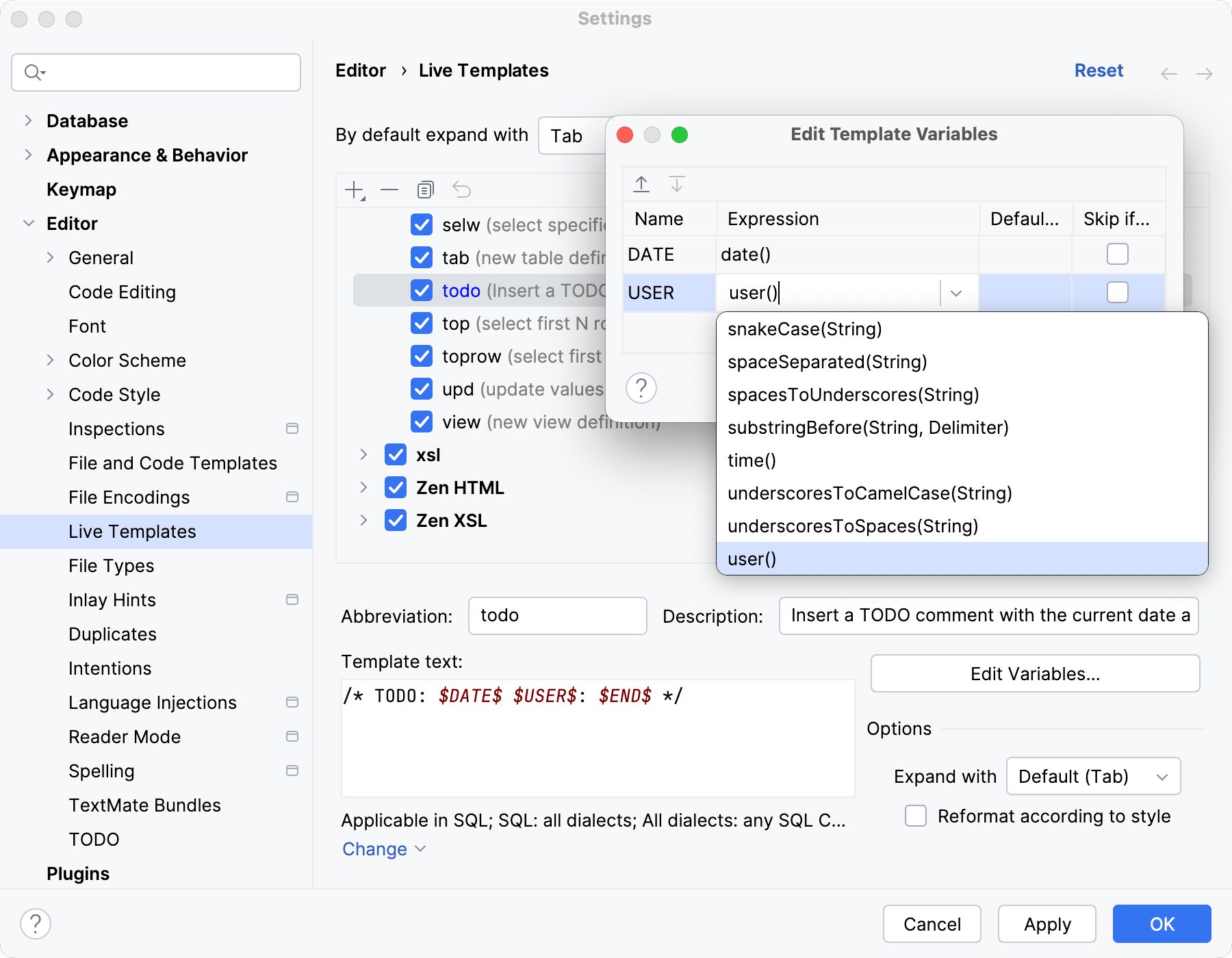Enable Reformat according to style

[915, 816]
